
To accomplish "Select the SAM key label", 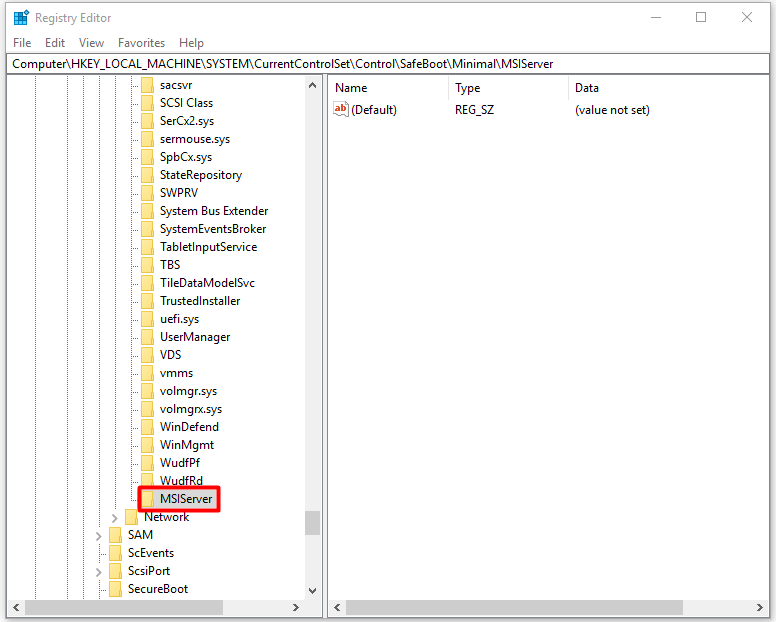I will pyautogui.click(x=140, y=535).
